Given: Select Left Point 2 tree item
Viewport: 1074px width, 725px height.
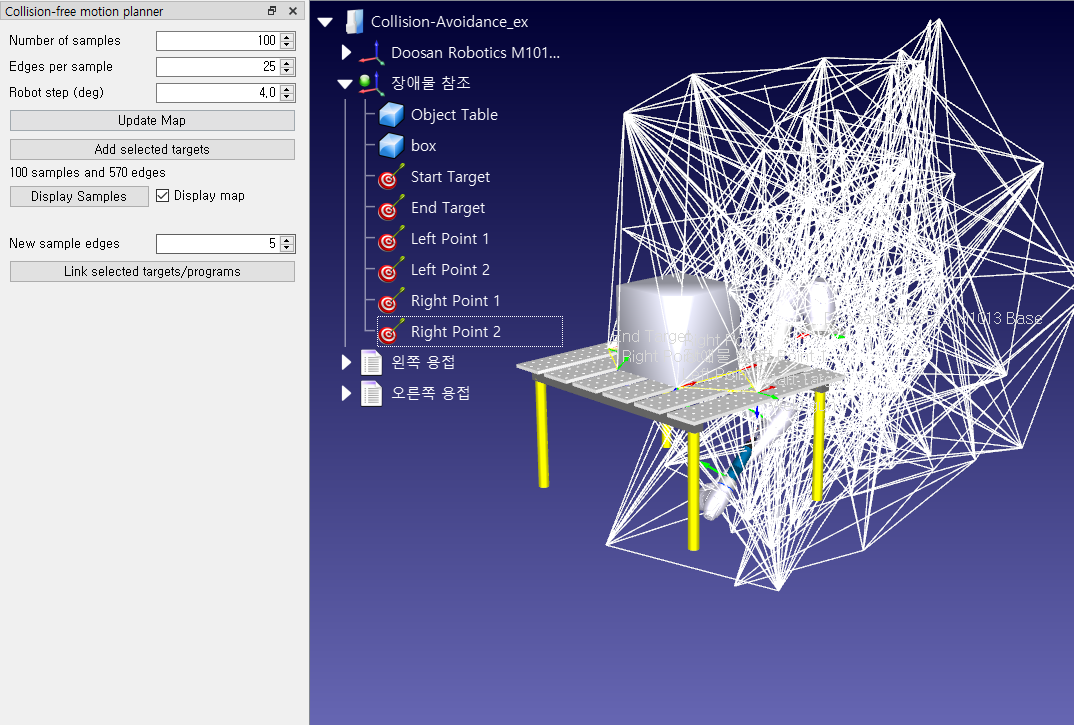Looking at the screenshot, I should 450,270.
